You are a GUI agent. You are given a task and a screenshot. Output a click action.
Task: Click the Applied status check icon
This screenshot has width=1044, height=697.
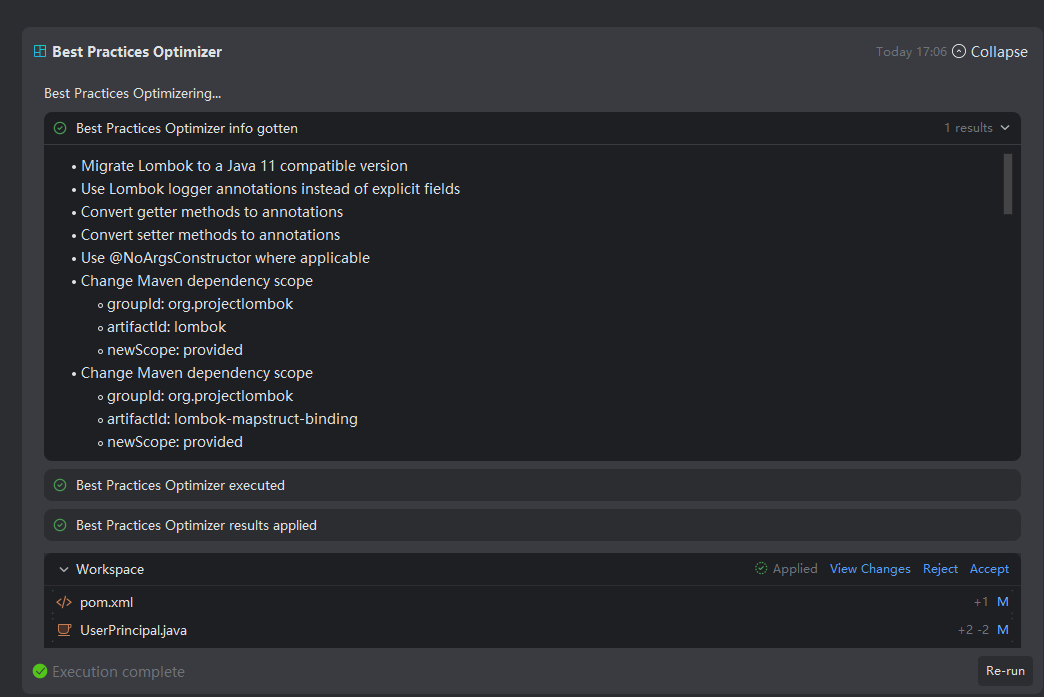pyautogui.click(x=762, y=568)
